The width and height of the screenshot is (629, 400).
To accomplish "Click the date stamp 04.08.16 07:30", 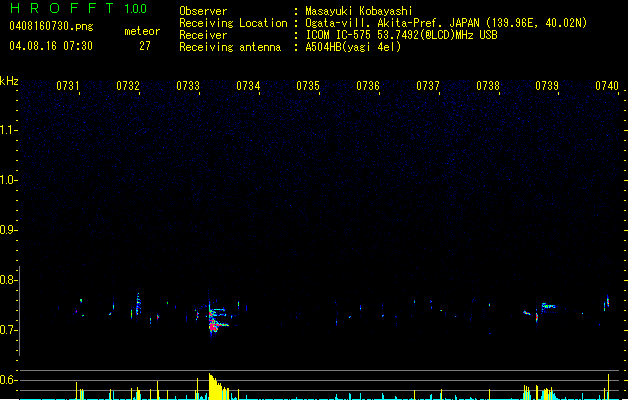I will click(51, 46).
